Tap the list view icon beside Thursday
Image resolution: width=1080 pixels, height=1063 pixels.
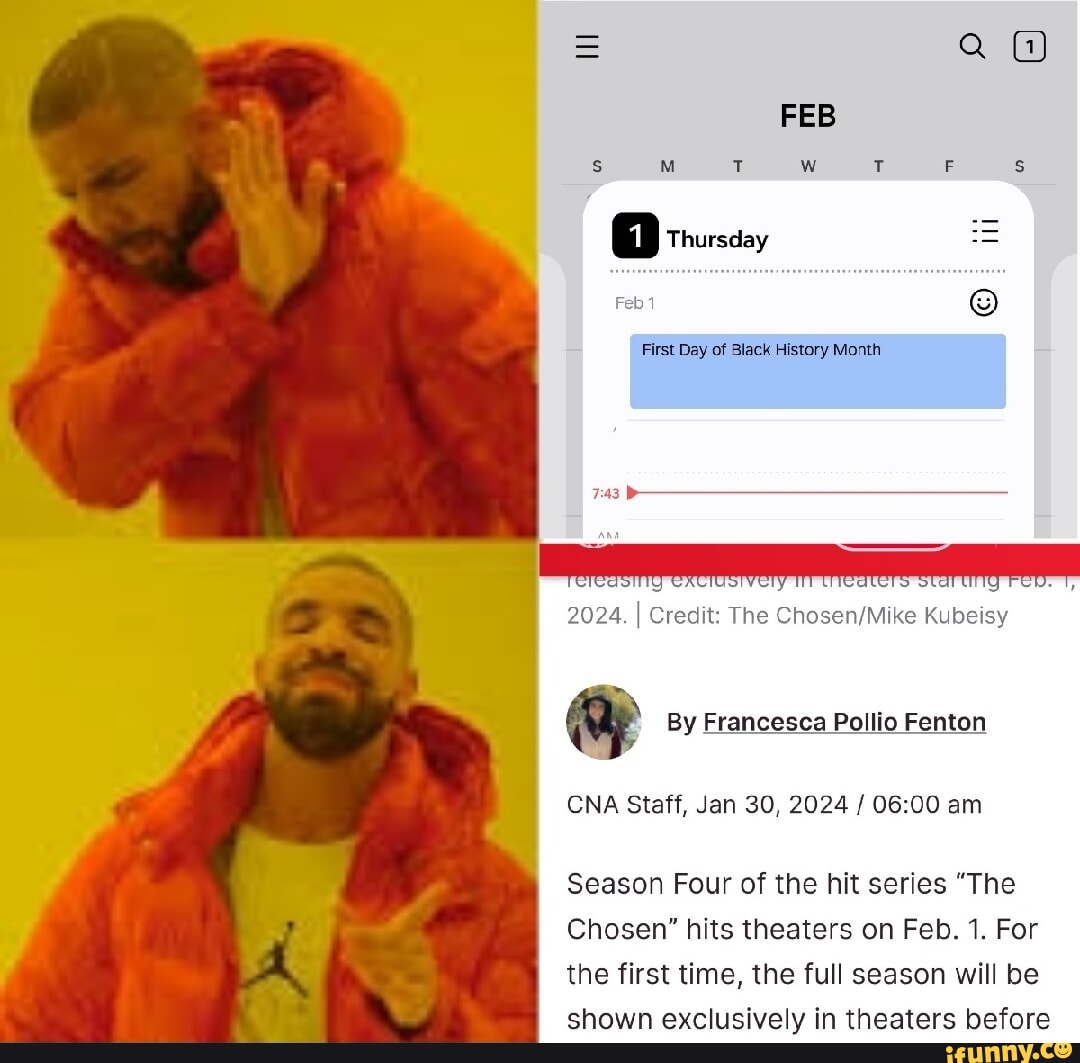point(985,231)
